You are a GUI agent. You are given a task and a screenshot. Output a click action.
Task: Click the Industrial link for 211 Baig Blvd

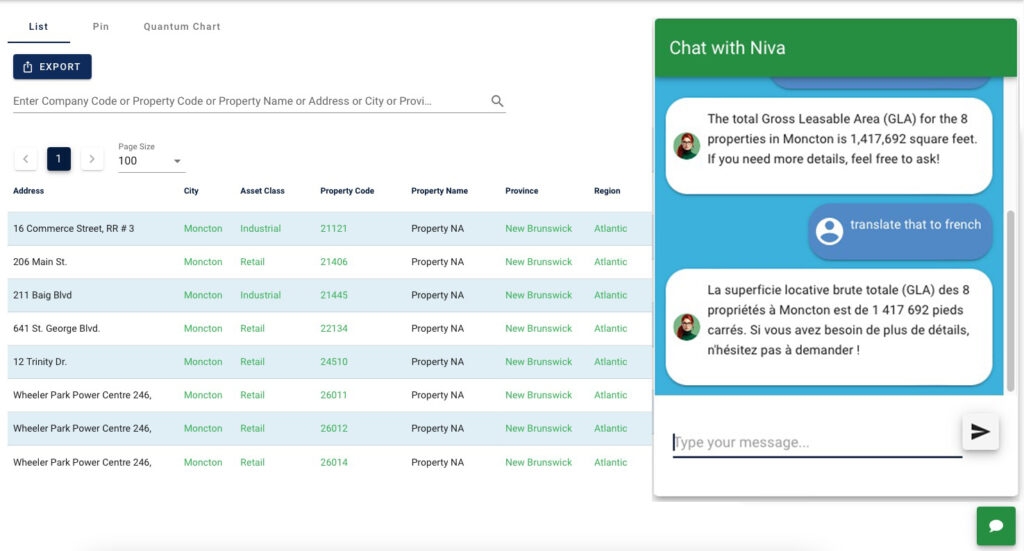point(261,295)
